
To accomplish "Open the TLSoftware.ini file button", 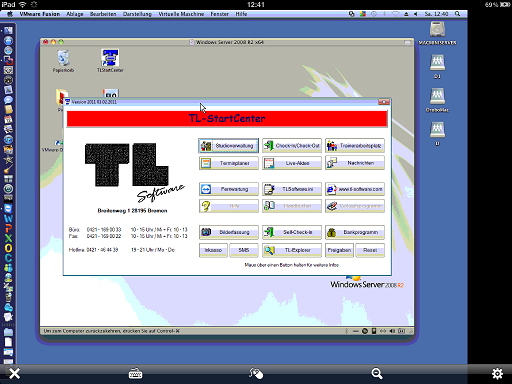I will pos(292,189).
